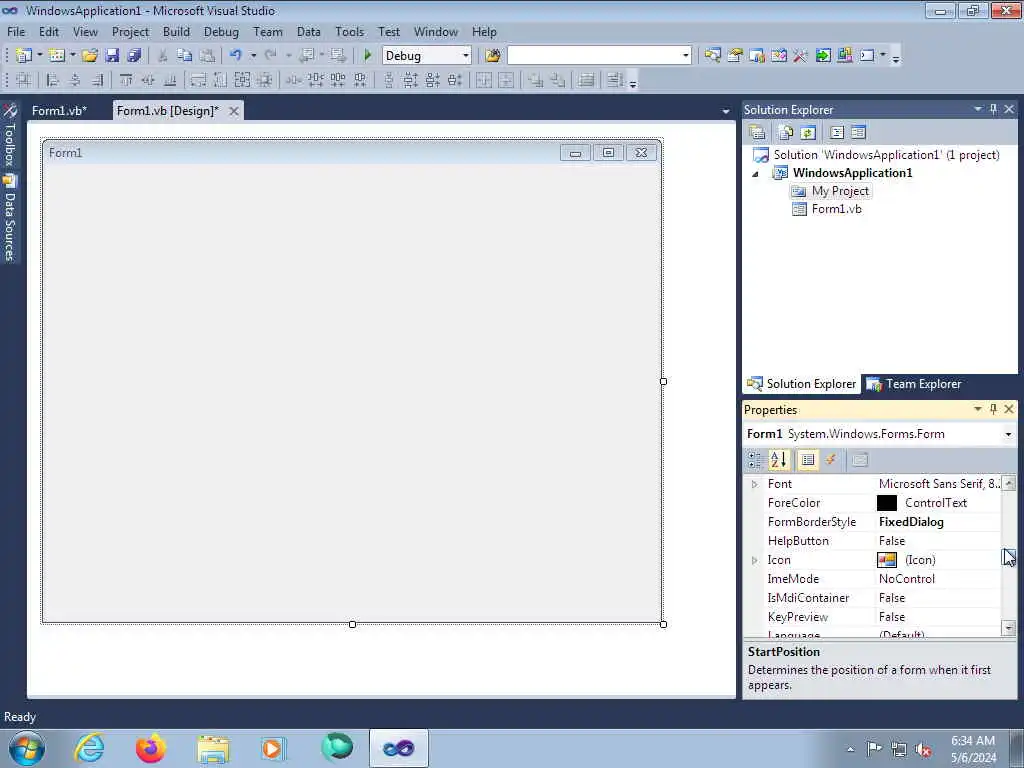The height and width of the screenshot is (768, 1024).
Task: Click the Find in Files icon
Action: coord(492,56)
